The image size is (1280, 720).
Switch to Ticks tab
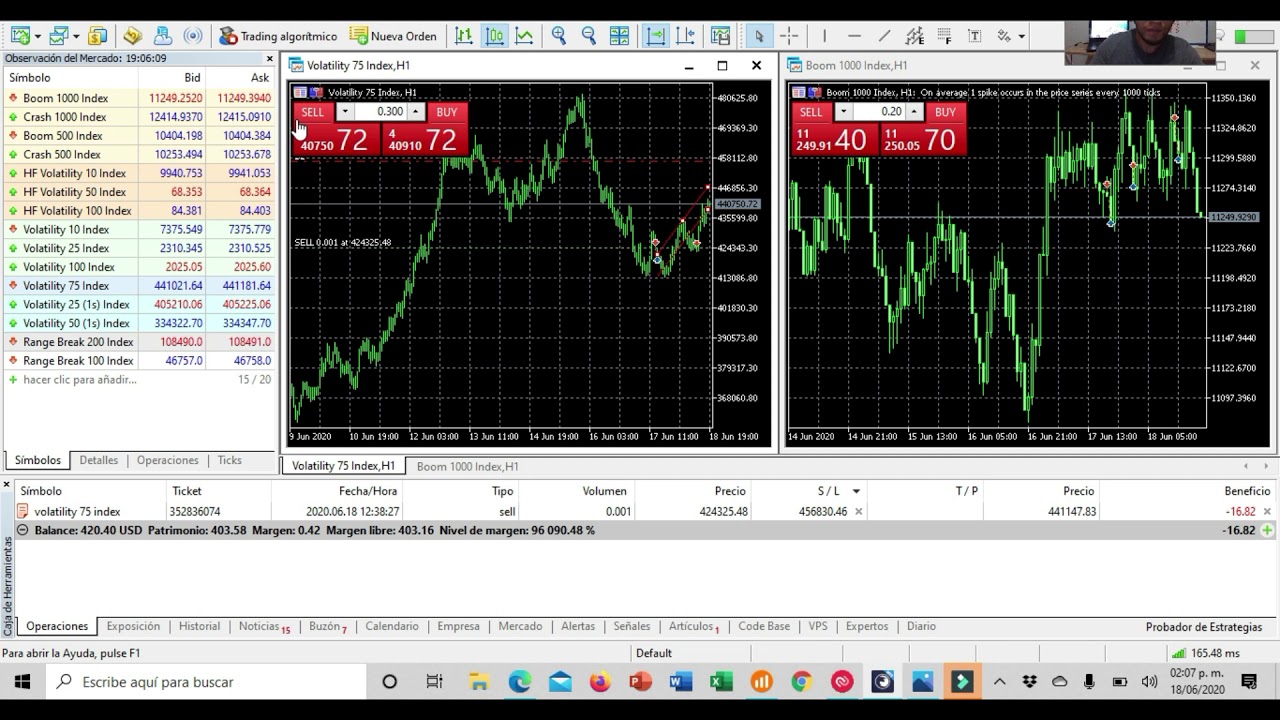(229, 460)
